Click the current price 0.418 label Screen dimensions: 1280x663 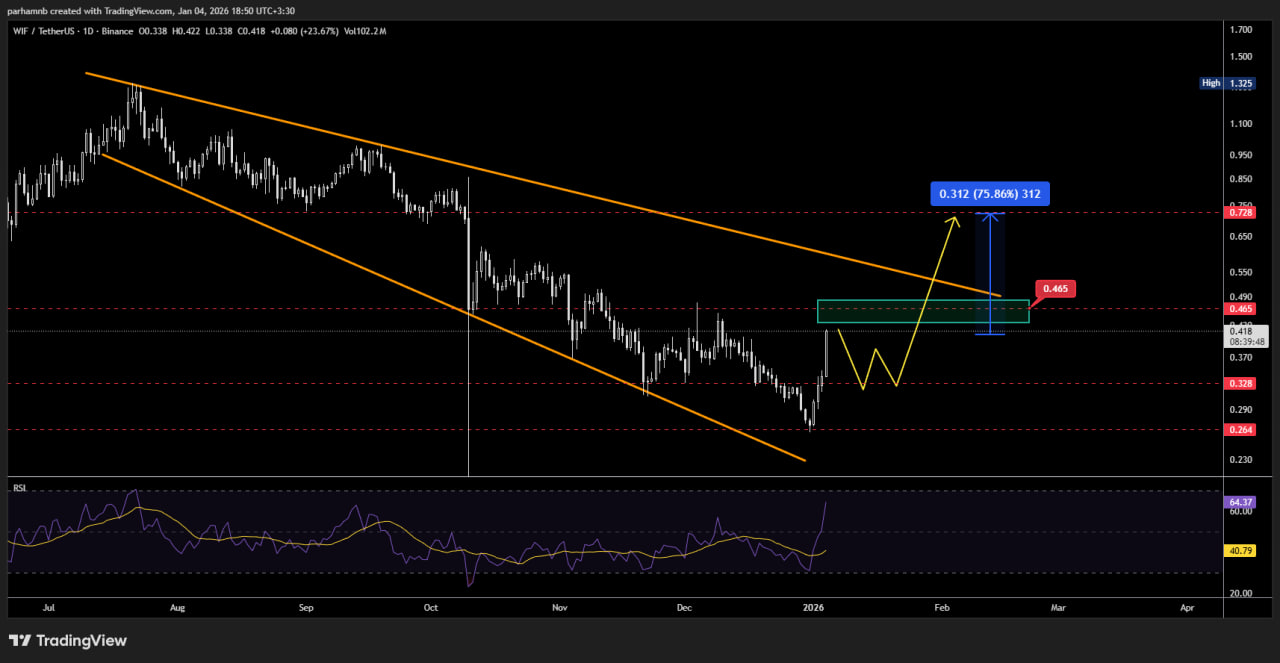coord(1241,331)
